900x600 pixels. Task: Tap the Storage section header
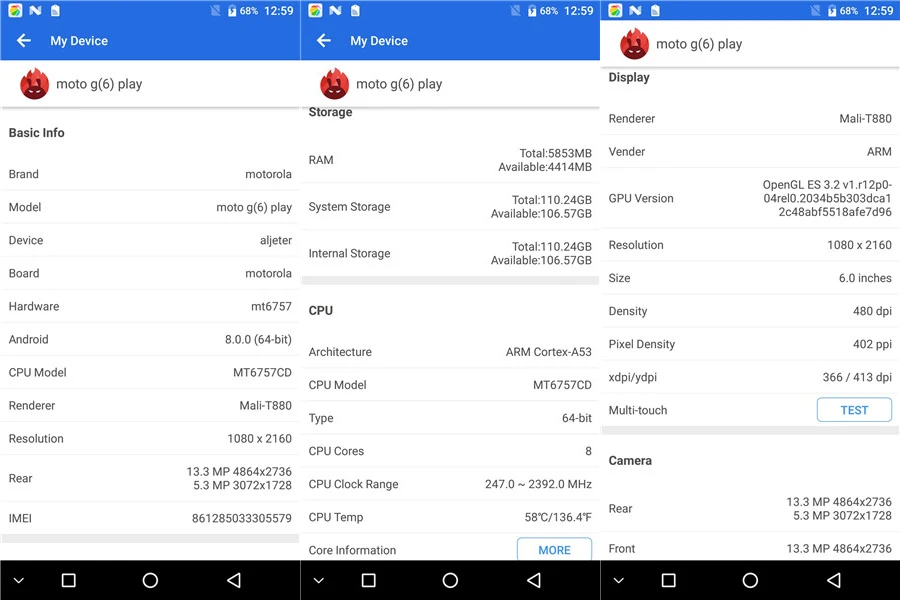coord(330,112)
